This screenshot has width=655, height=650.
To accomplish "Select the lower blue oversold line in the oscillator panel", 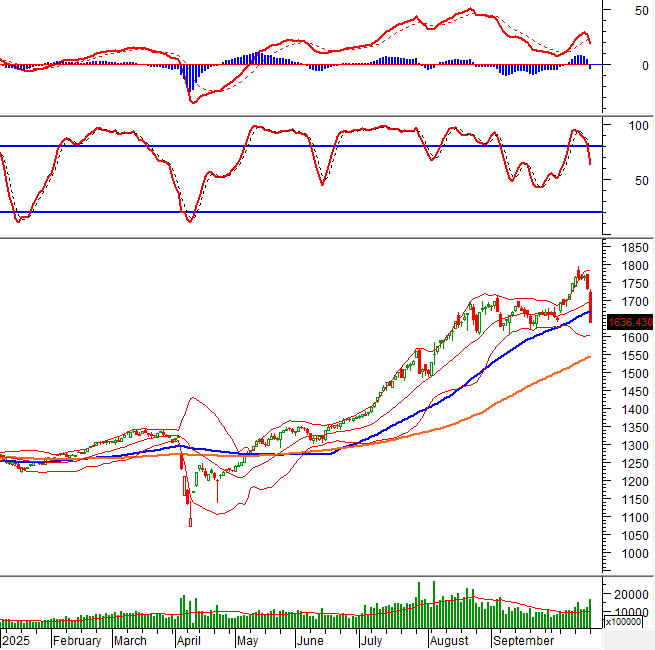I will click(x=300, y=212).
